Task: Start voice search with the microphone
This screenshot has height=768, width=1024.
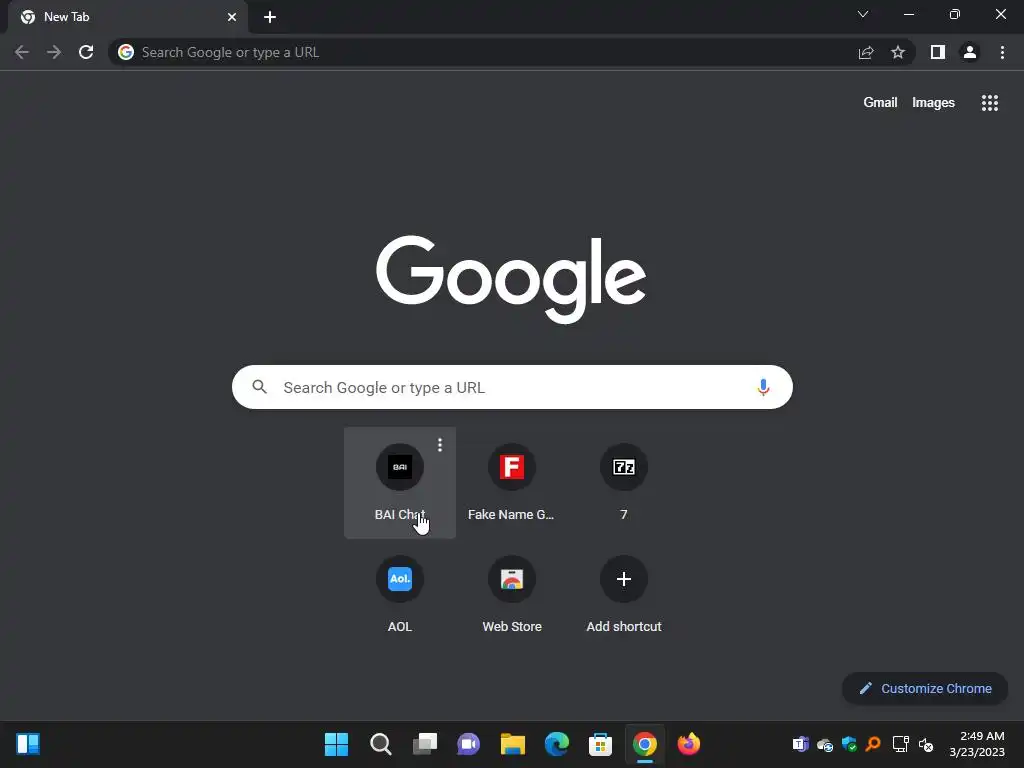Action: tap(763, 387)
